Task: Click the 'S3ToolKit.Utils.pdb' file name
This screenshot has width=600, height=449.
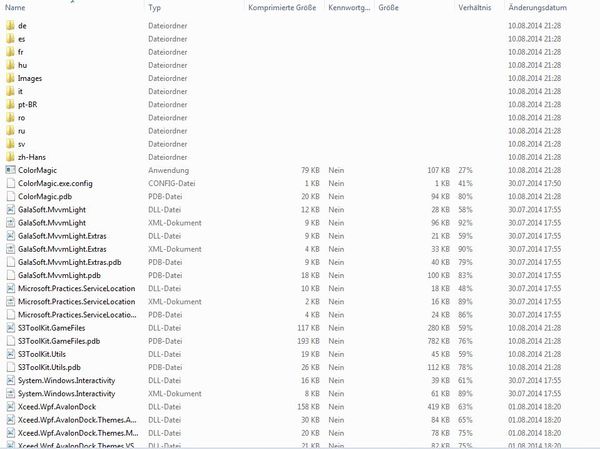Action: [49, 367]
